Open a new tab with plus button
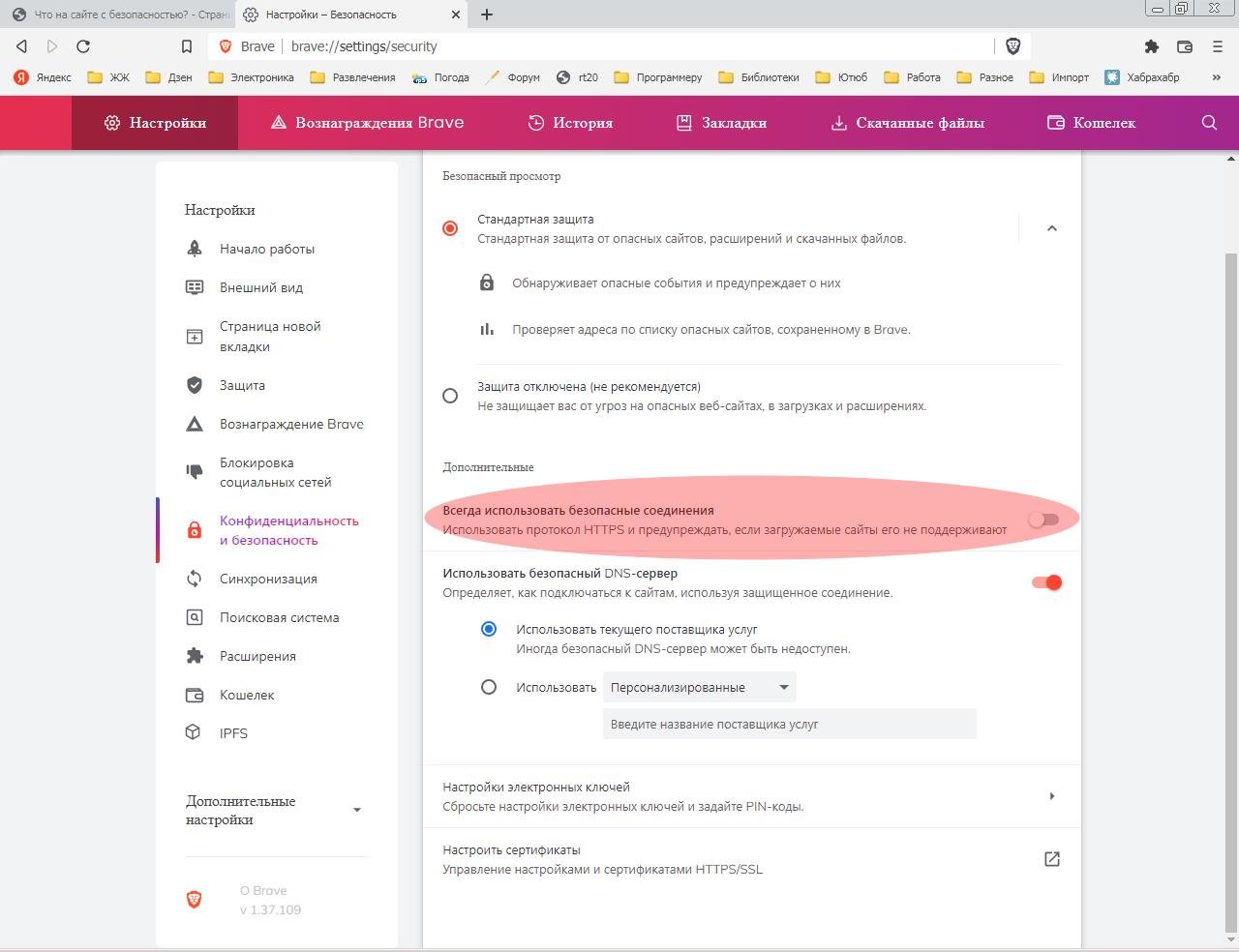Screen dimensions: 1239x952 tap(487, 15)
